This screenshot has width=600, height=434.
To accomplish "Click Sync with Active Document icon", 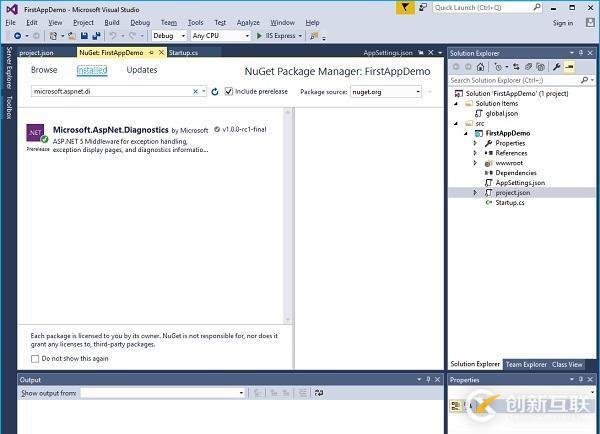I will coord(516,67).
